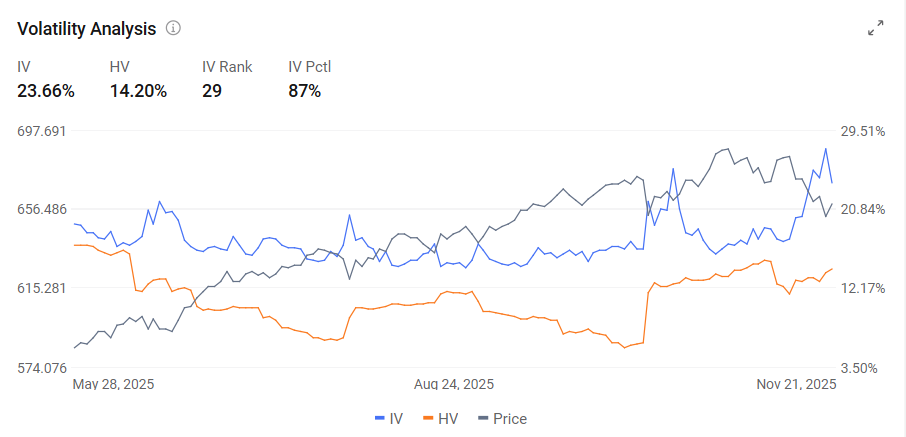This screenshot has width=906, height=437.
Task: Click the 697.691 price axis label
Action: (44, 131)
